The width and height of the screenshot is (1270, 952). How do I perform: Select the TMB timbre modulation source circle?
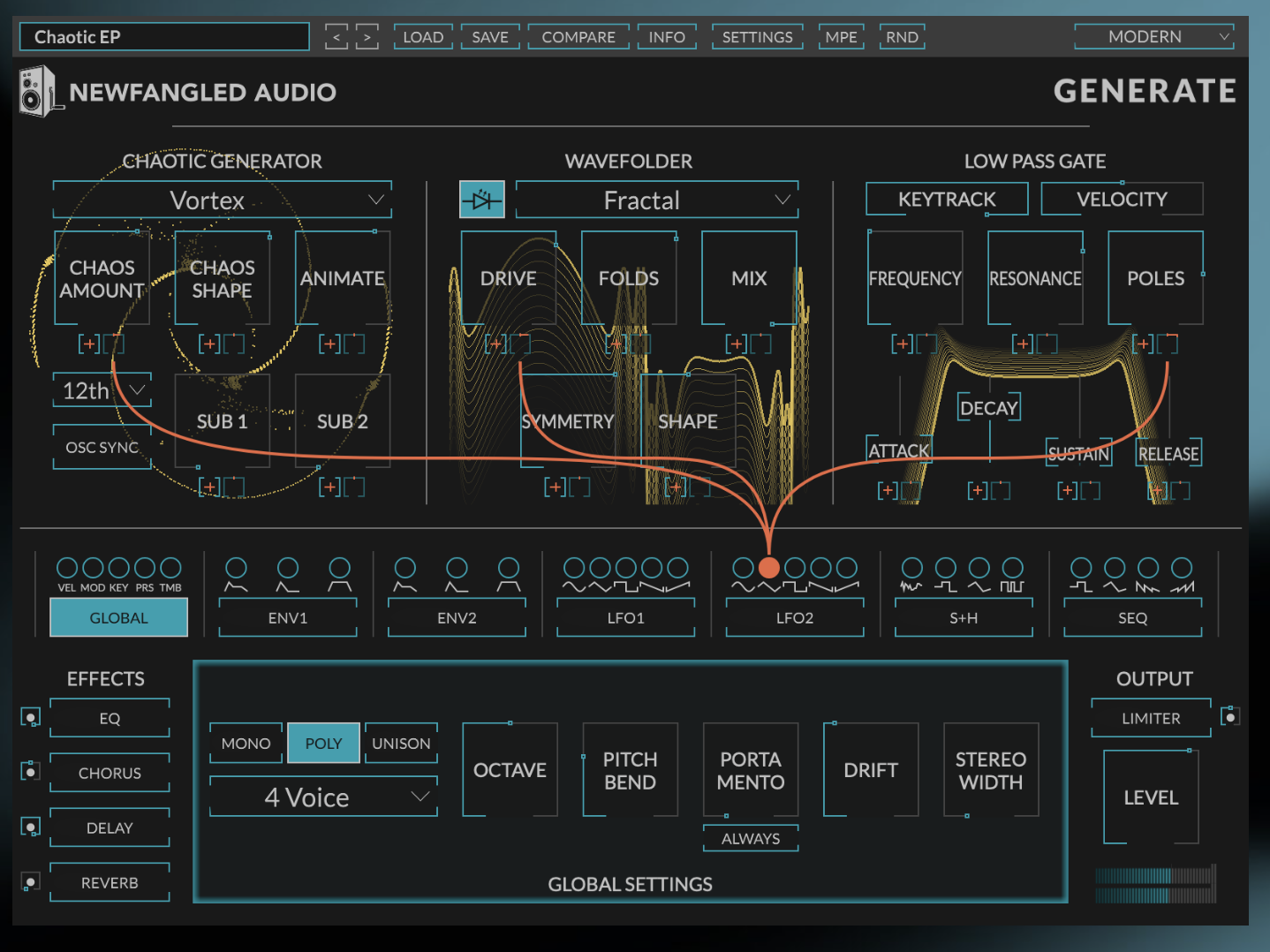pos(170,567)
